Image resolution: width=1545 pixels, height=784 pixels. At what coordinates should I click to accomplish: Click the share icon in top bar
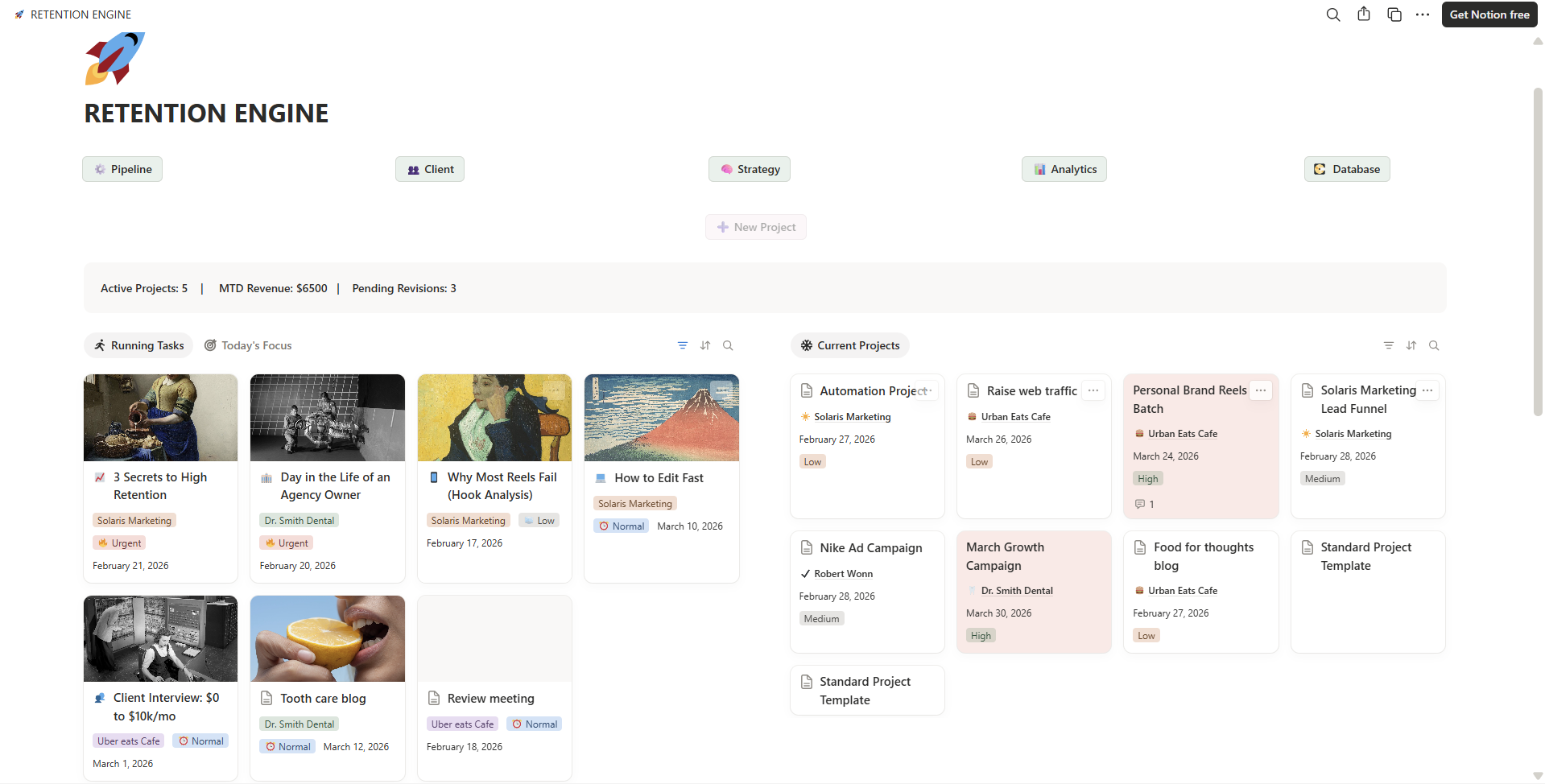click(x=1364, y=14)
